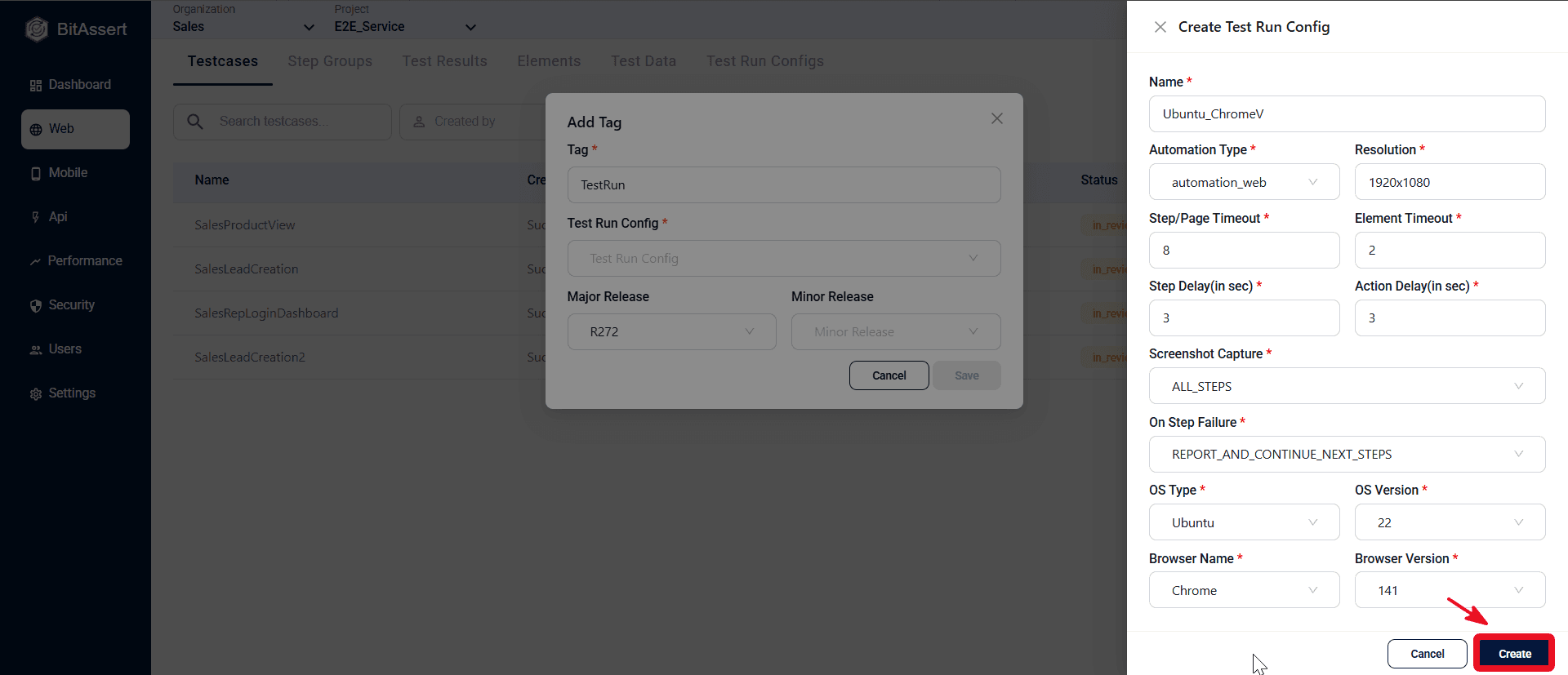Open the OS Type Ubuntu dropdown

[x=1244, y=522]
